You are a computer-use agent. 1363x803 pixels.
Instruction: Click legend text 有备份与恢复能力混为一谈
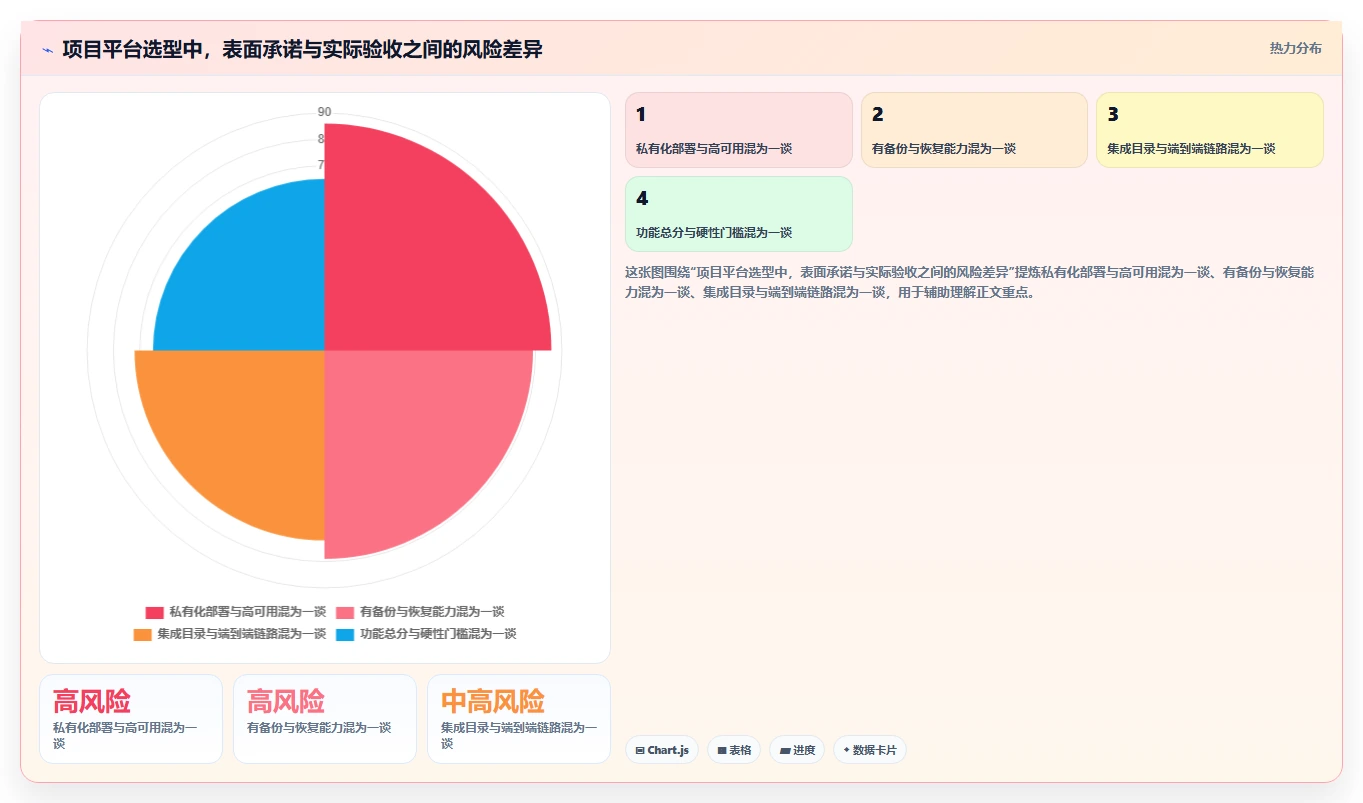coord(432,612)
